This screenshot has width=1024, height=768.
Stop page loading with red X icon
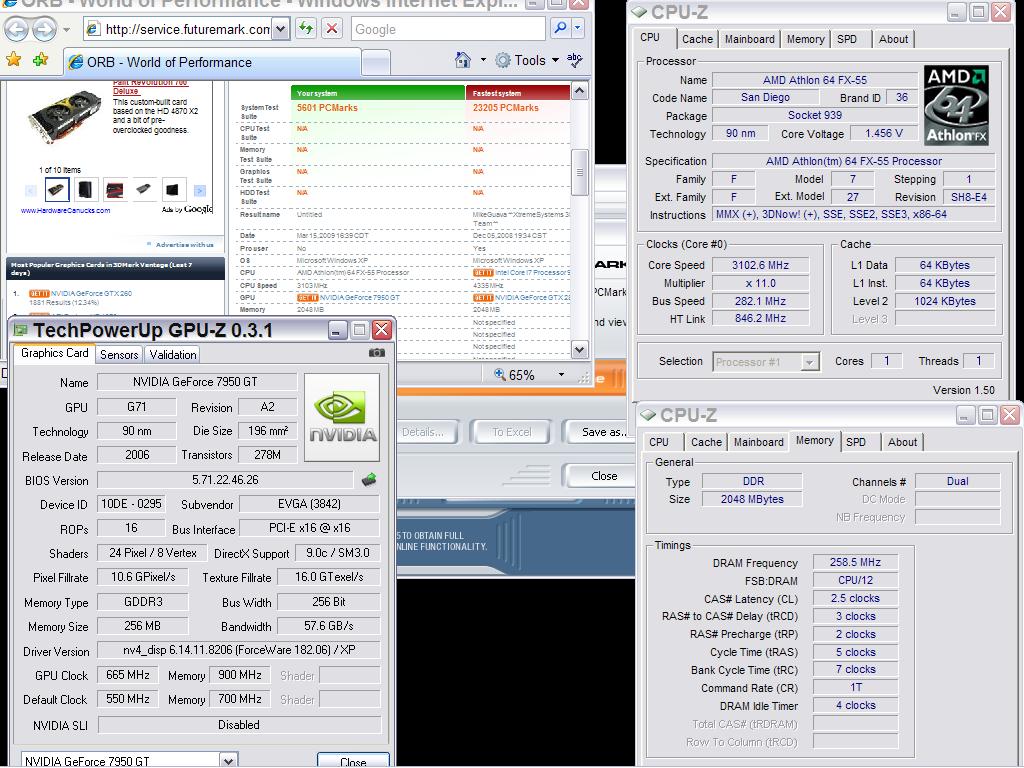tap(332, 28)
